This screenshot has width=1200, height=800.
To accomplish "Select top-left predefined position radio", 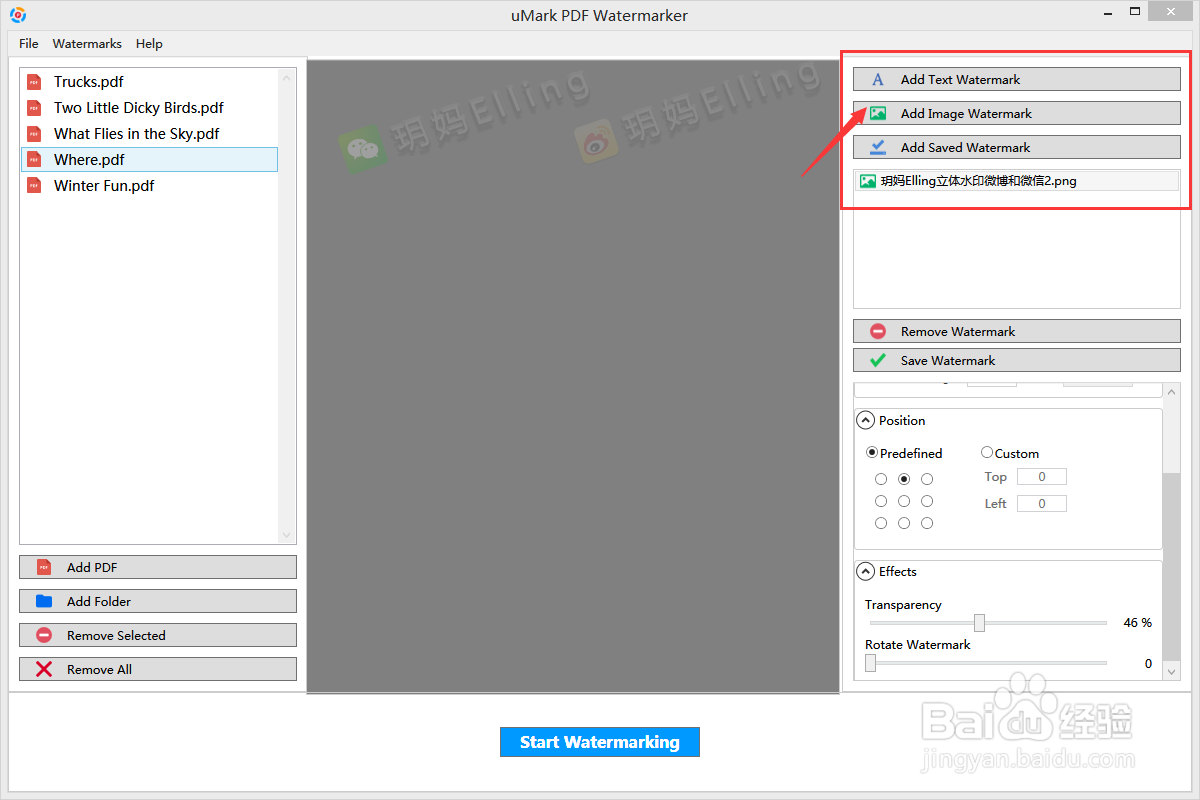I will 881,479.
